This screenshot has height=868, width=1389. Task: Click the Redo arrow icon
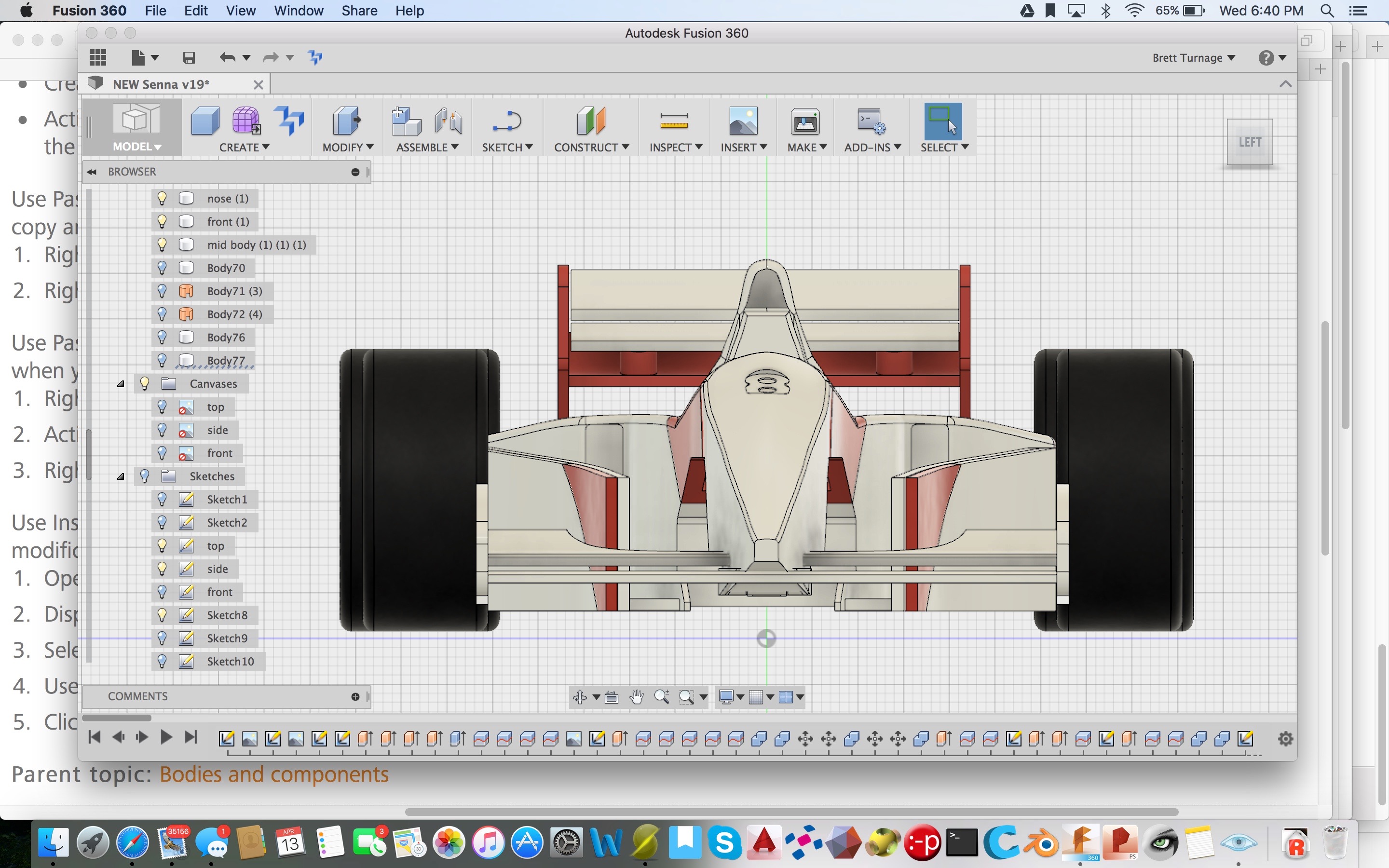(x=271, y=57)
